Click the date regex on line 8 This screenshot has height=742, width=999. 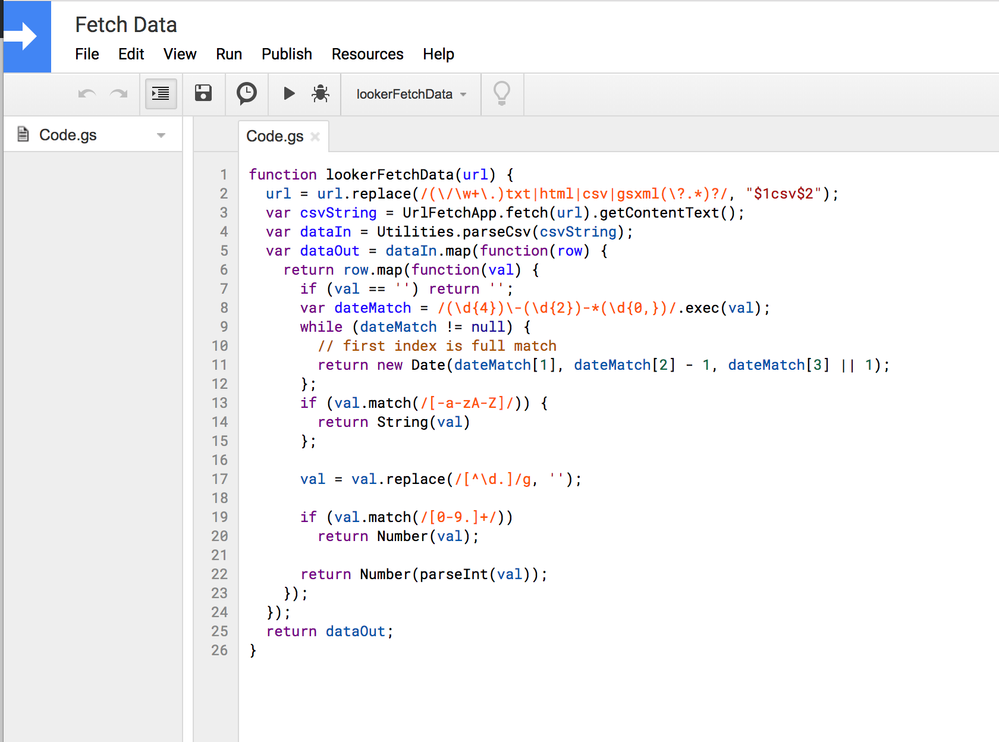pyautogui.click(x=557, y=308)
